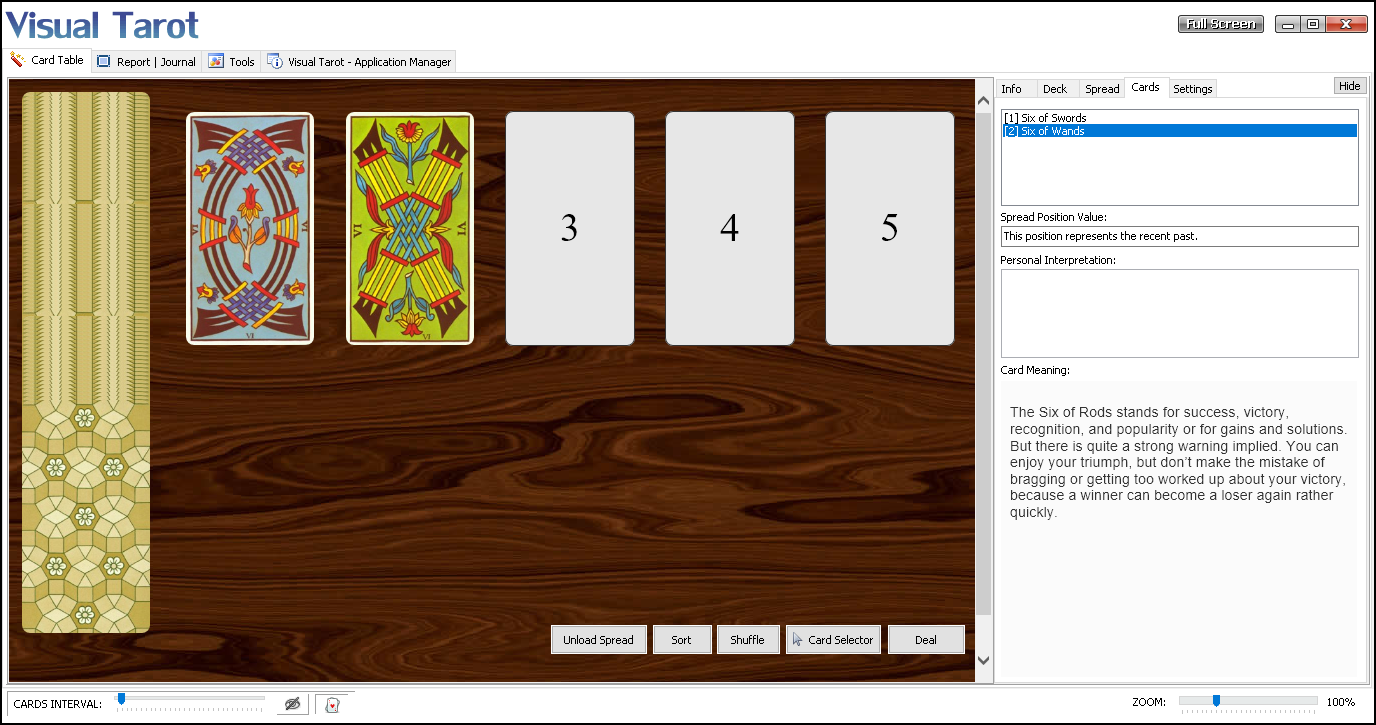
Task: Click the face-down deck stack
Action: pyautogui.click(x=86, y=362)
